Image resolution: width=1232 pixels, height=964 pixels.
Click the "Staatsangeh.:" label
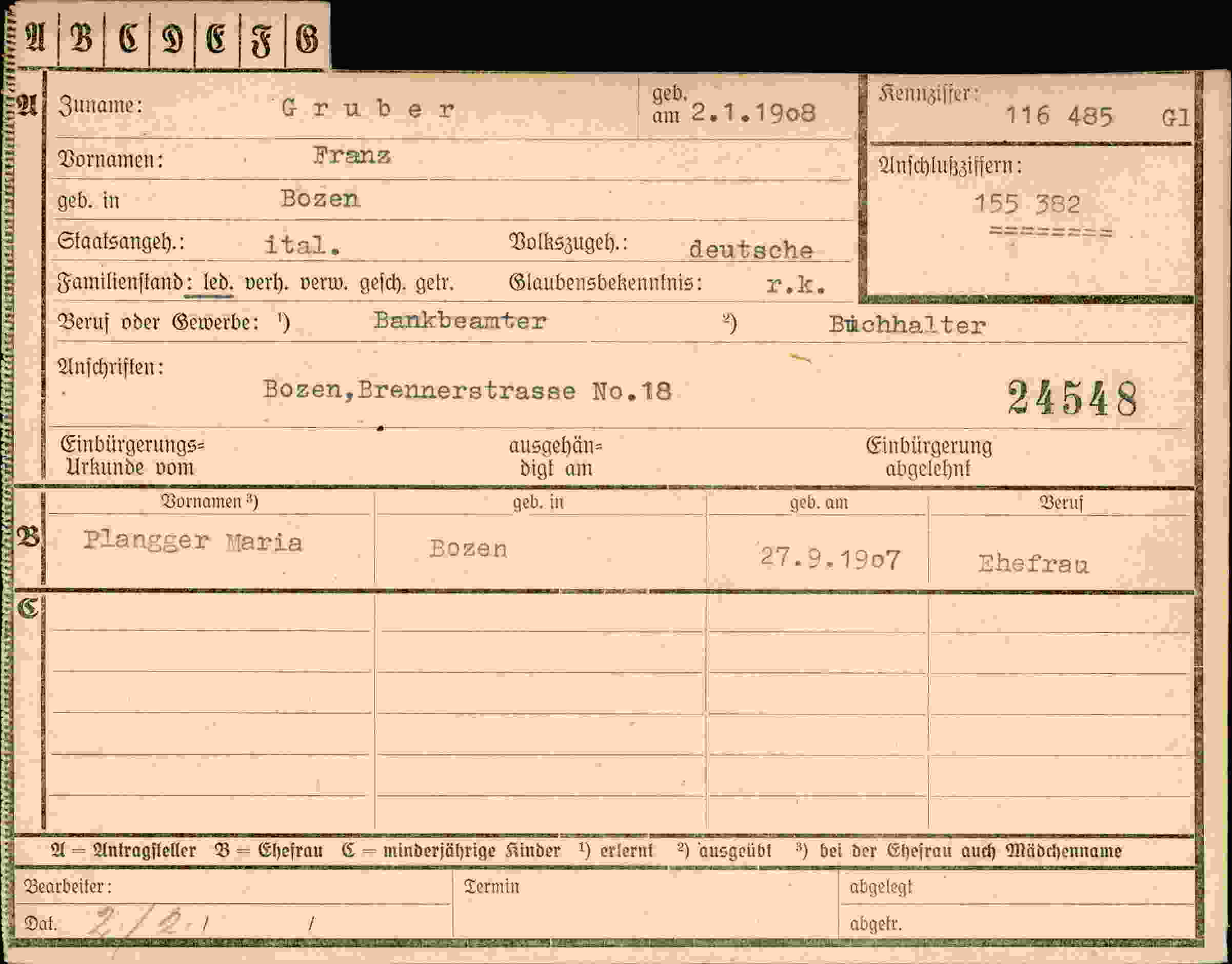tap(122, 242)
